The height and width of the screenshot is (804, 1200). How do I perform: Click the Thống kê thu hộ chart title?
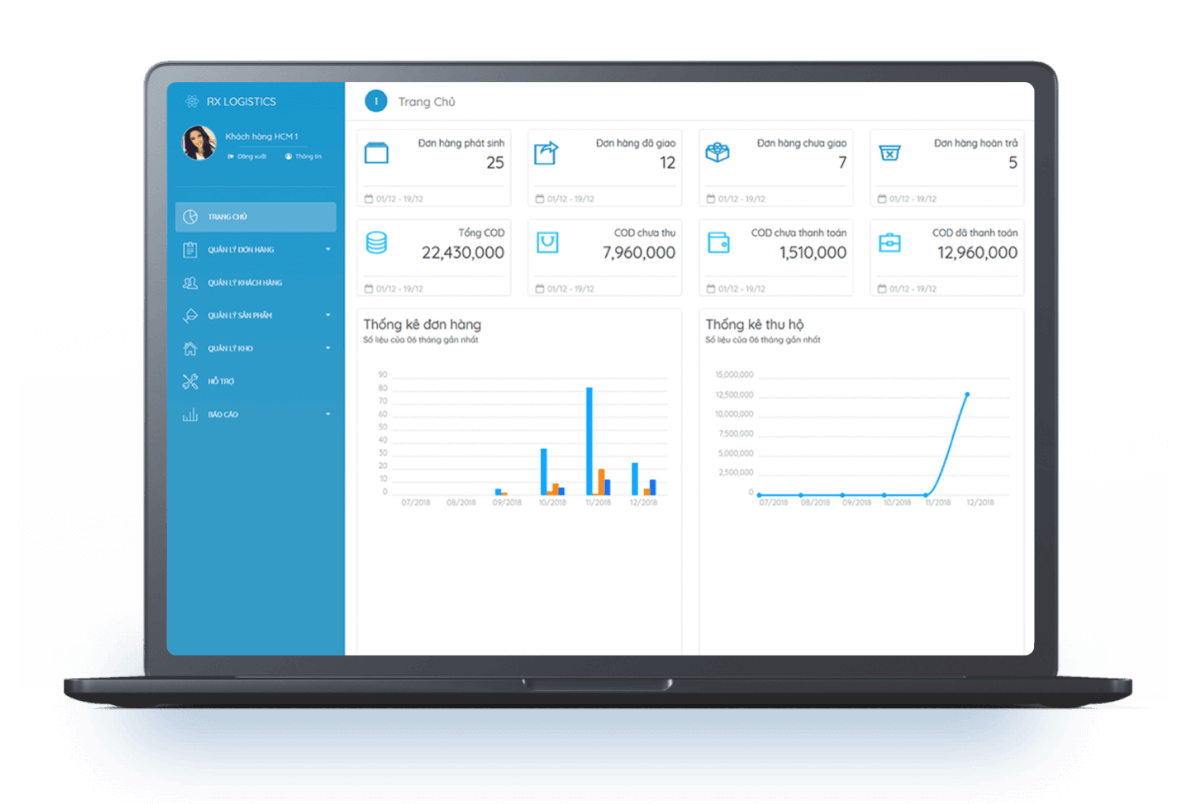tap(755, 325)
